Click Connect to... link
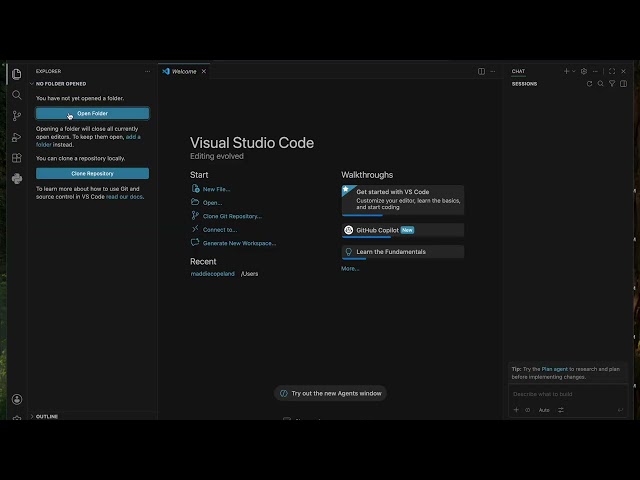The width and height of the screenshot is (640, 480). point(220,229)
